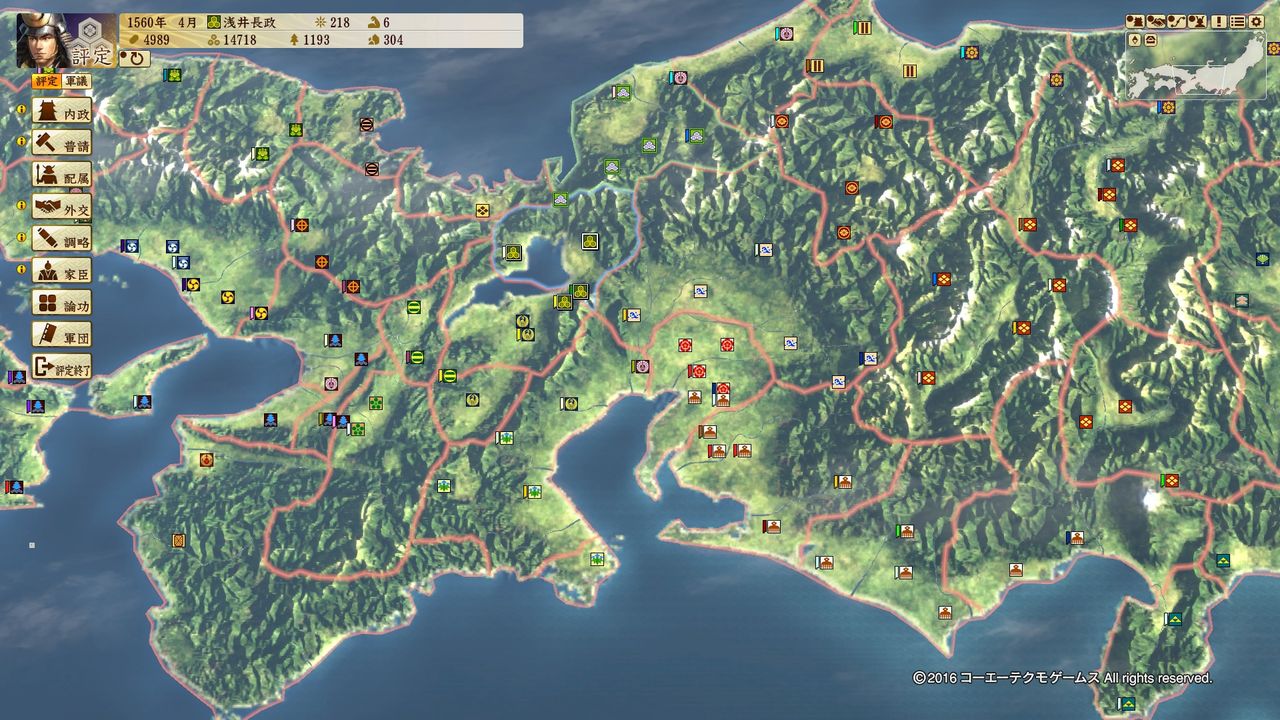
Task: Click the gold amount 4989
Action: coord(158,40)
